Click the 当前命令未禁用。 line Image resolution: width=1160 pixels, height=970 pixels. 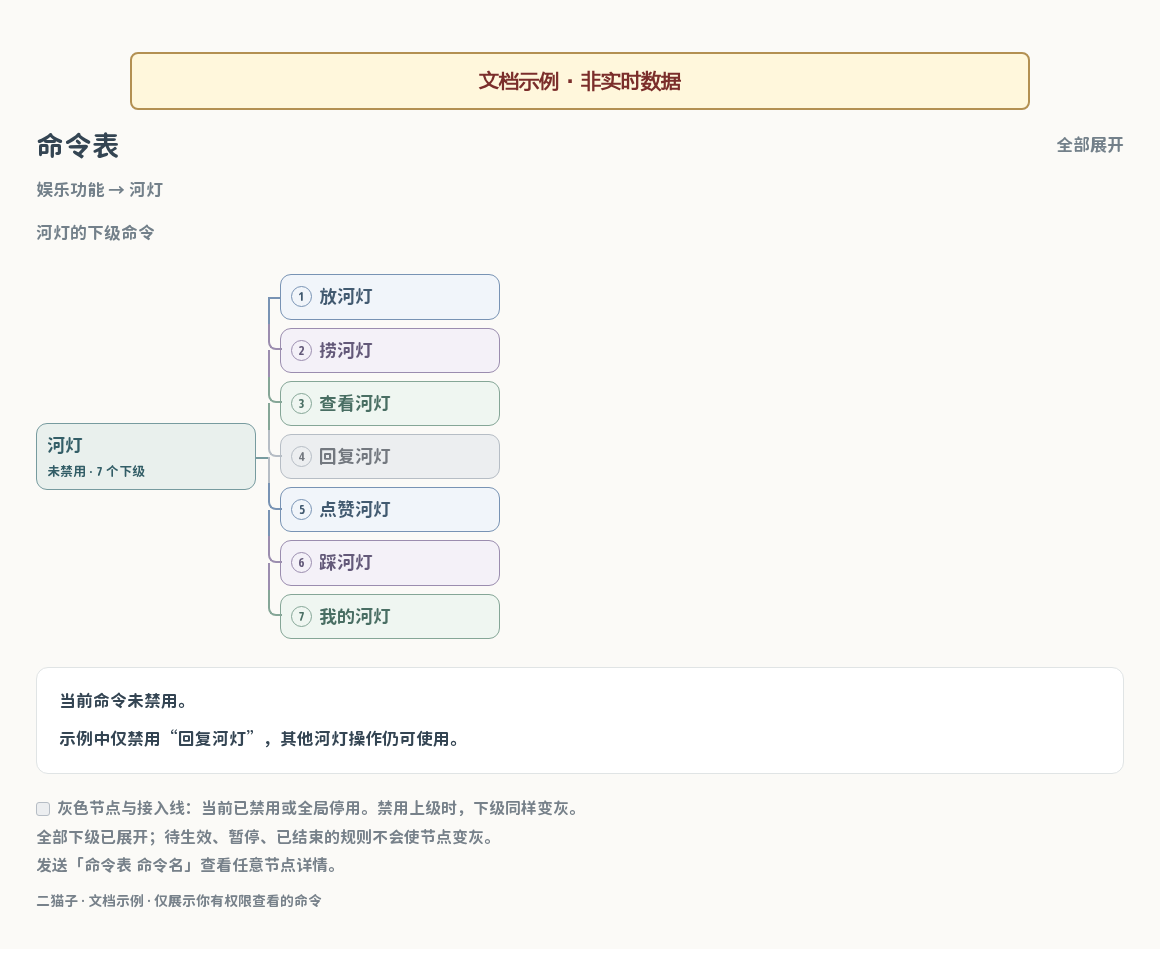(x=123, y=701)
